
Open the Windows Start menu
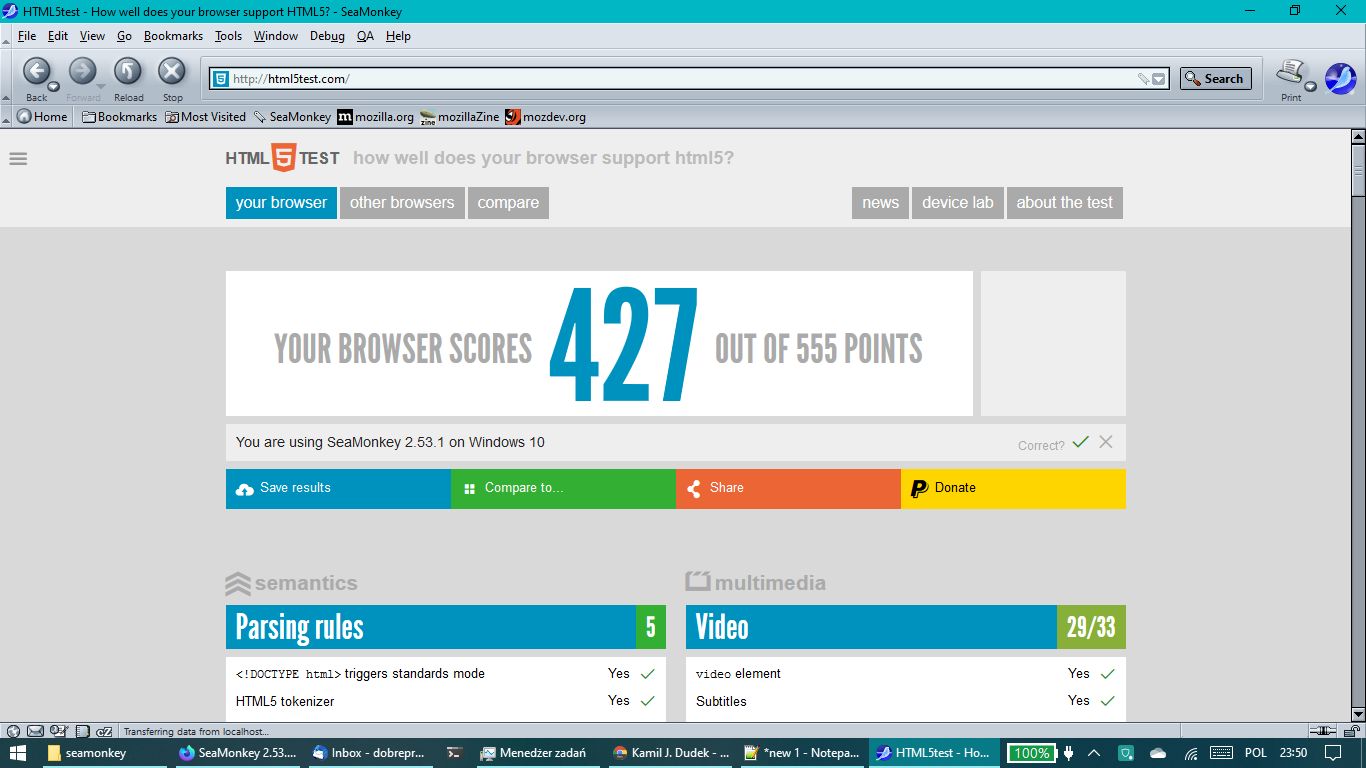20,753
